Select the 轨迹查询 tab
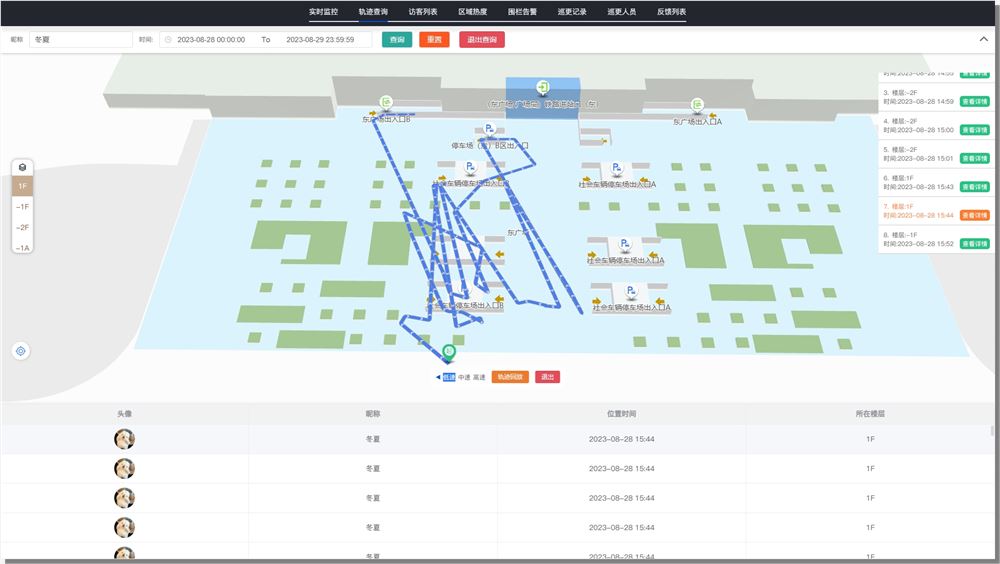 click(x=373, y=11)
